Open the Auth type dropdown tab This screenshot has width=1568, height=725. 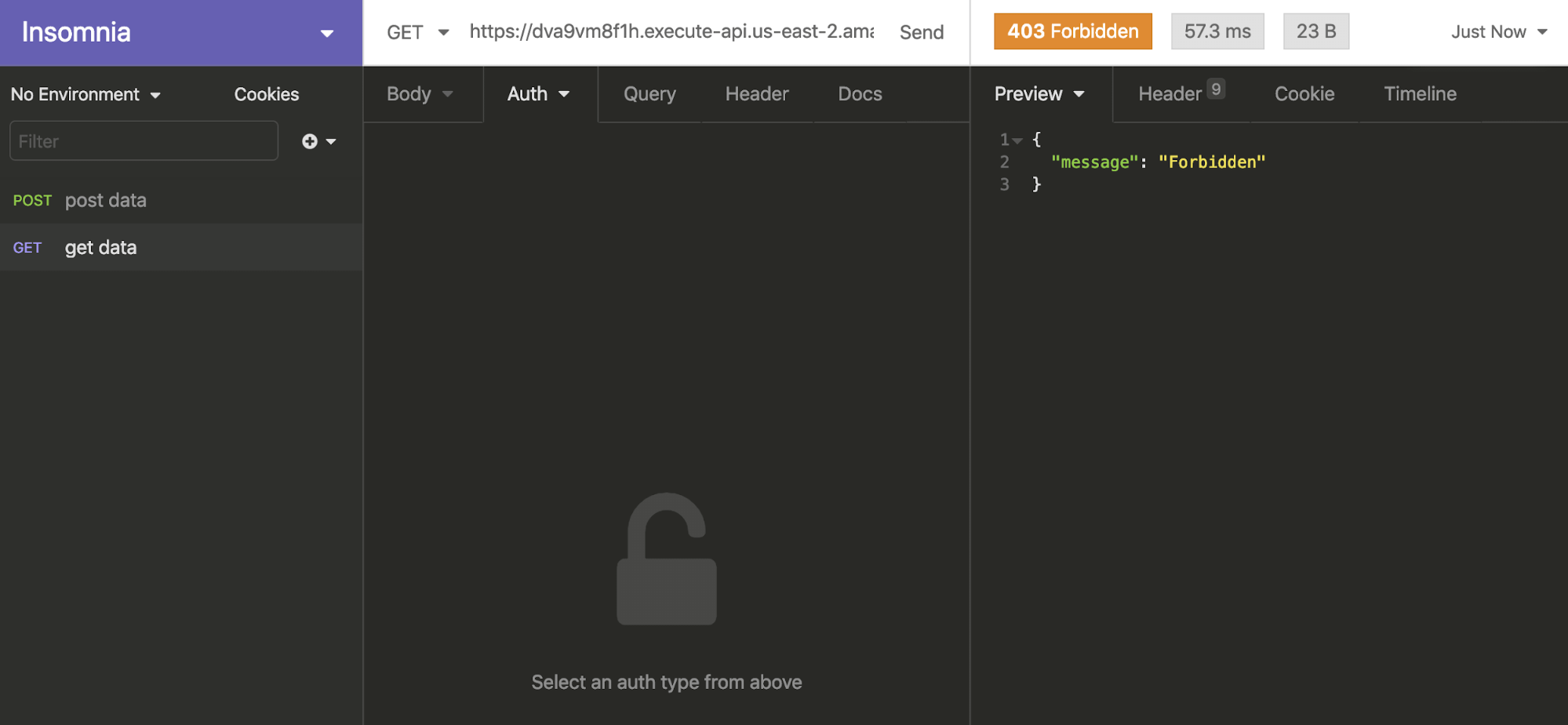538,94
